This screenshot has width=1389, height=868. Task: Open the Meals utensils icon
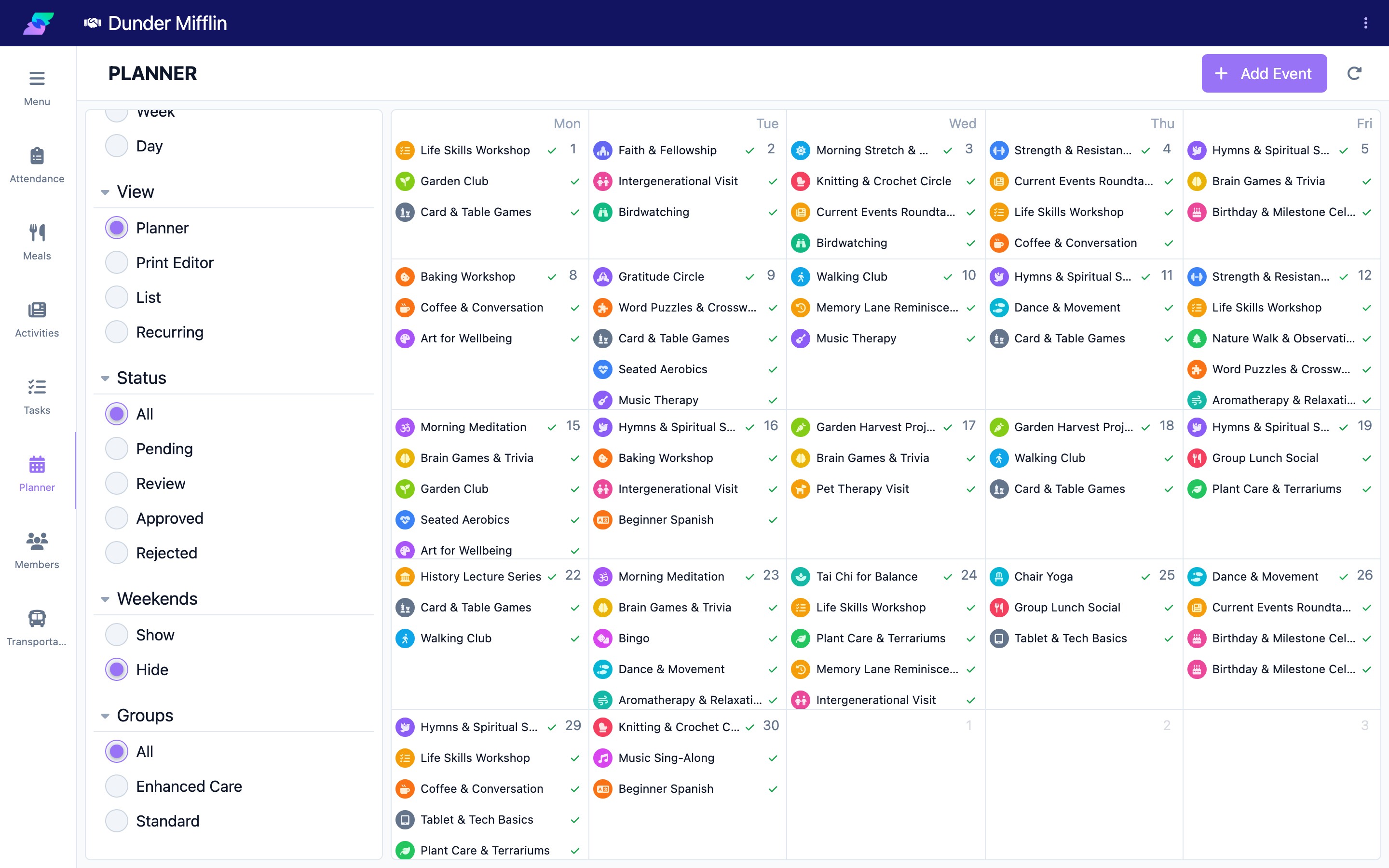pos(37,232)
